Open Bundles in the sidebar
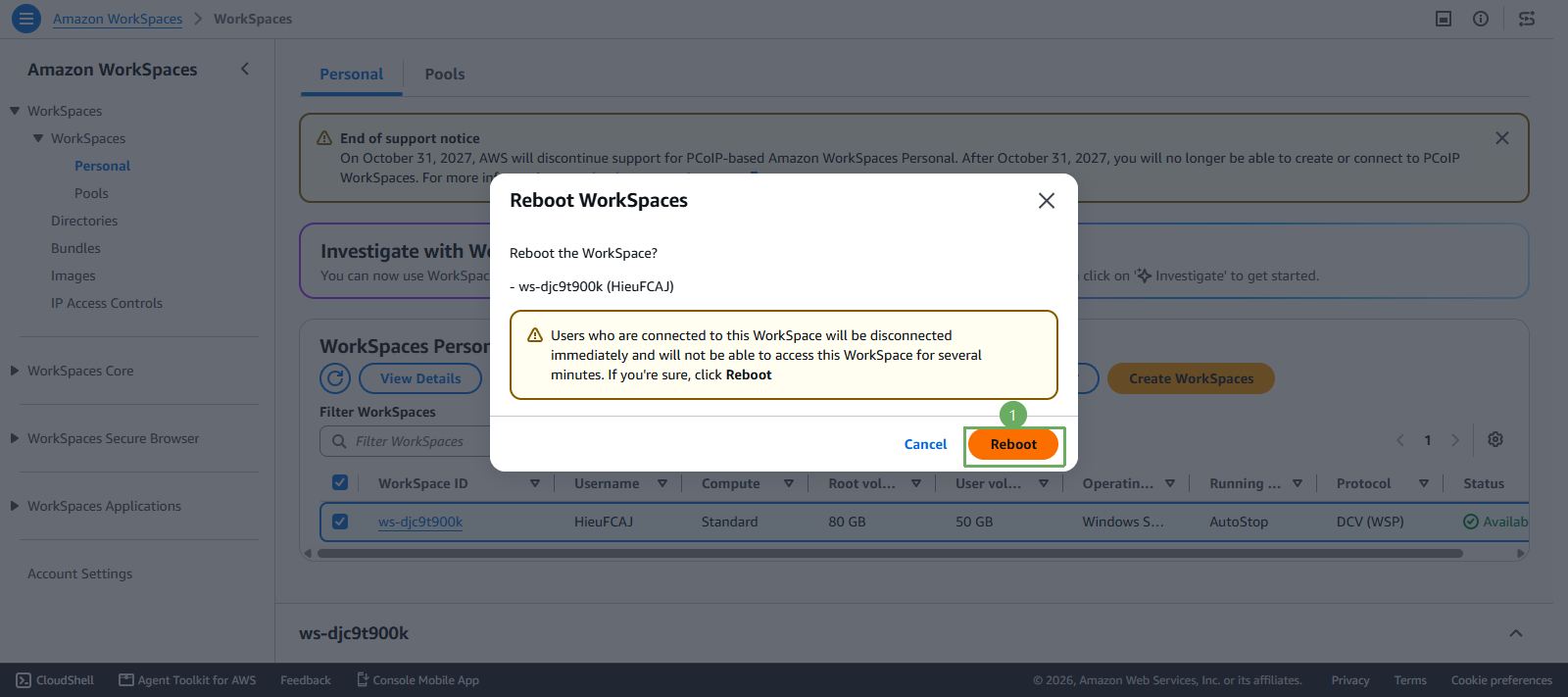1568x697 pixels. (75, 248)
